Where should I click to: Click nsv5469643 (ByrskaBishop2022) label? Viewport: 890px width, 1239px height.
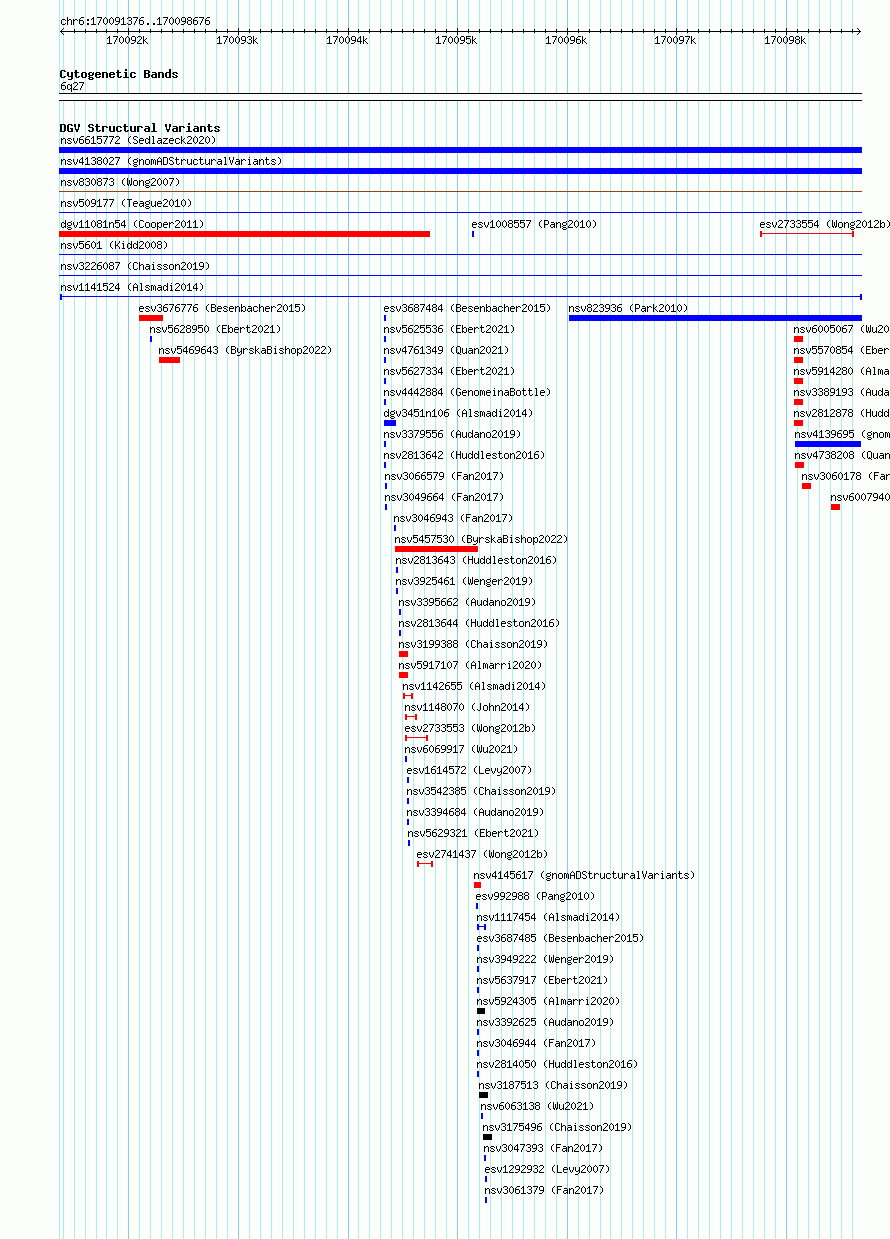click(245, 350)
